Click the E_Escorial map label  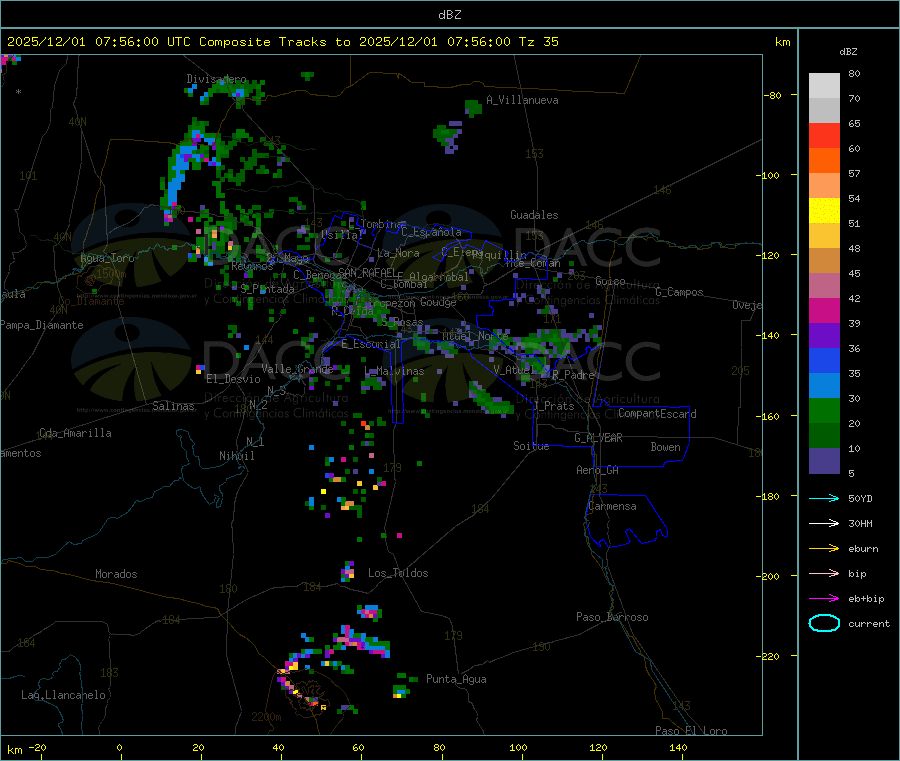click(371, 344)
